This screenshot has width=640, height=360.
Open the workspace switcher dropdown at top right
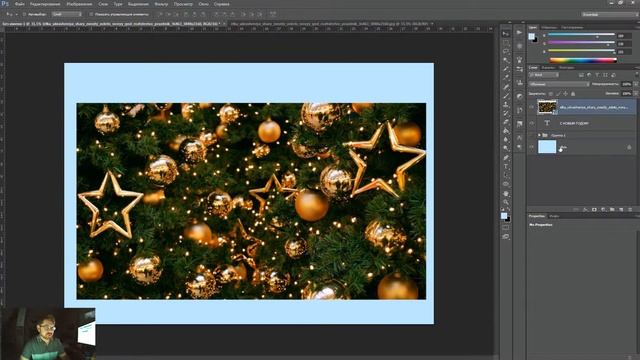click(609, 14)
